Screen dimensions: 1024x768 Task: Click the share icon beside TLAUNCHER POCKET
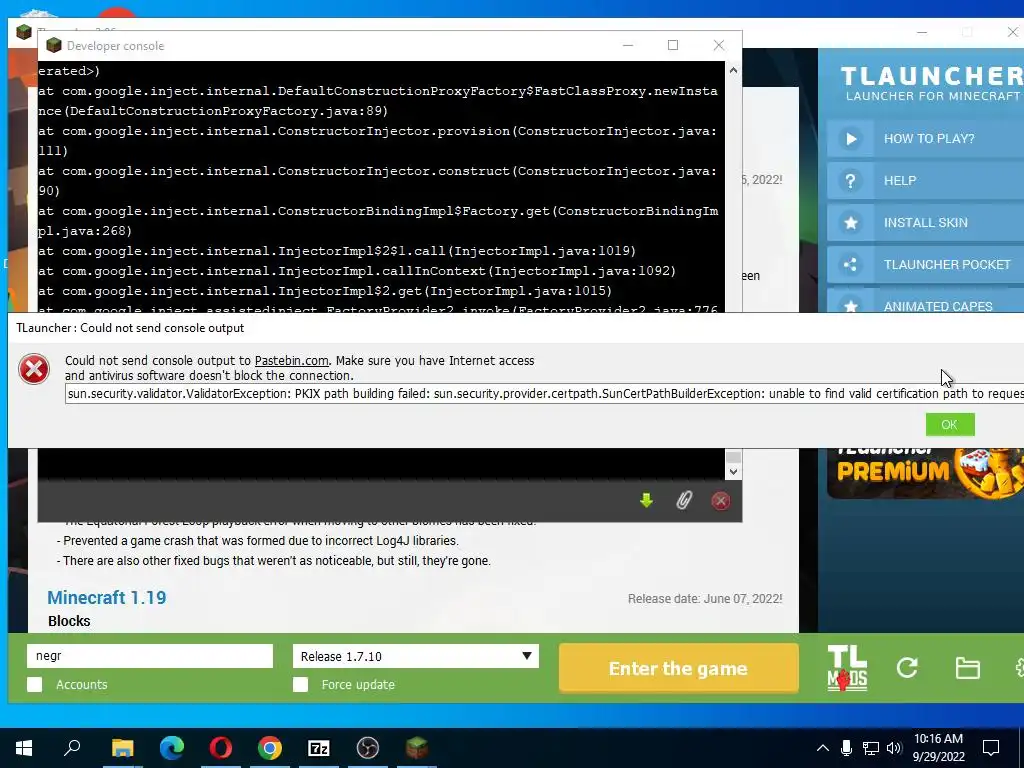click(x=850, y=264)
